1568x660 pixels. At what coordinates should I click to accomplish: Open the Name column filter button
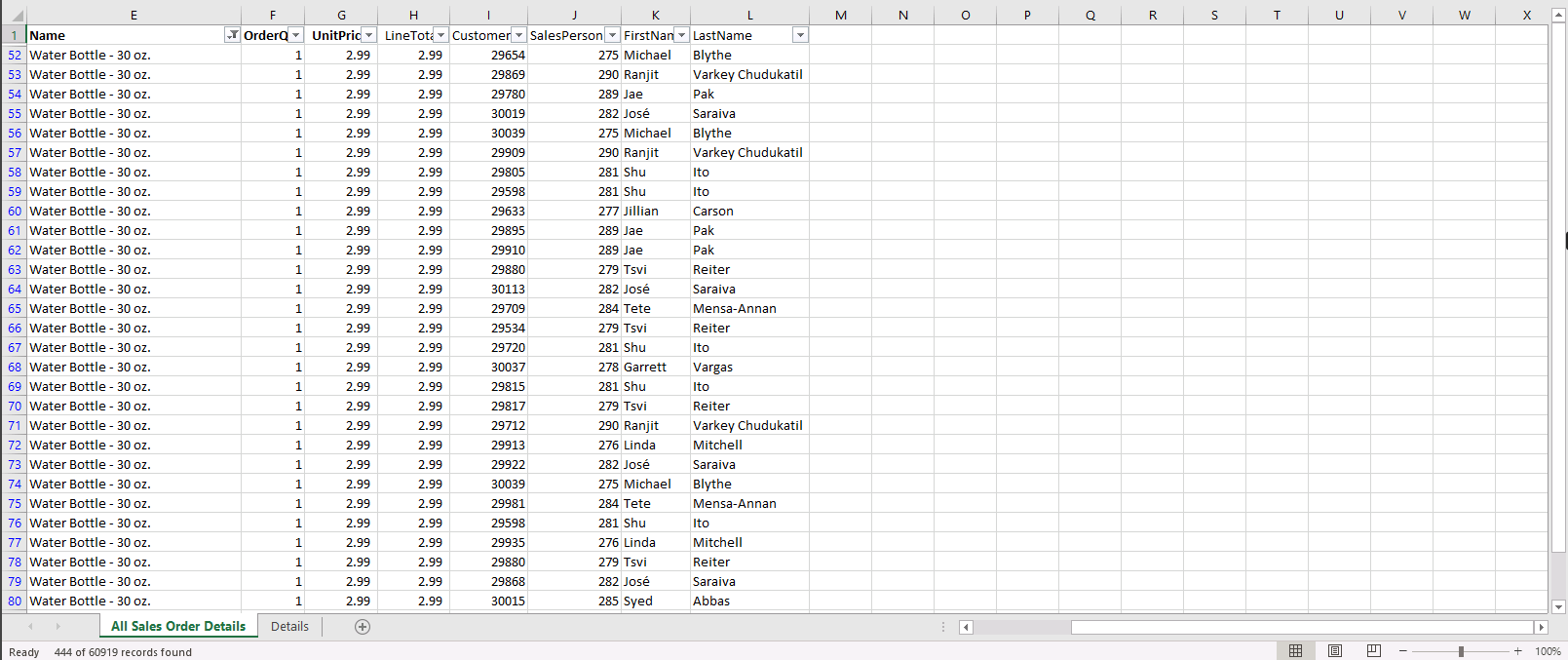click(x=232, y=35)
